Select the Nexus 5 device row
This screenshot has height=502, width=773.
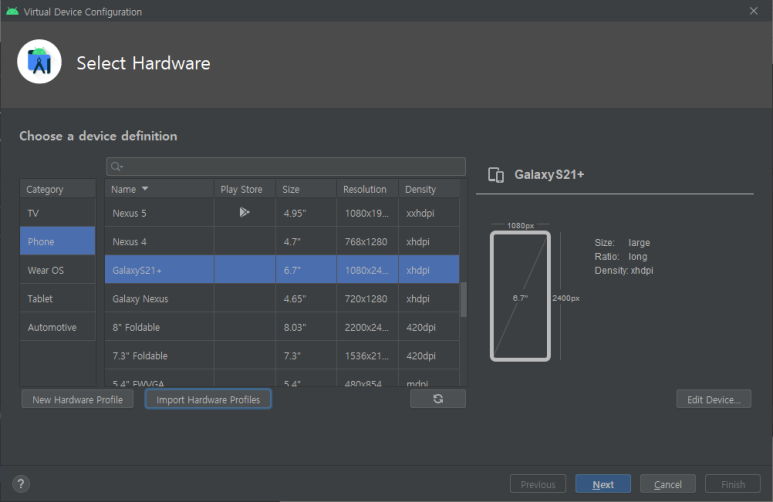(282, 213)
